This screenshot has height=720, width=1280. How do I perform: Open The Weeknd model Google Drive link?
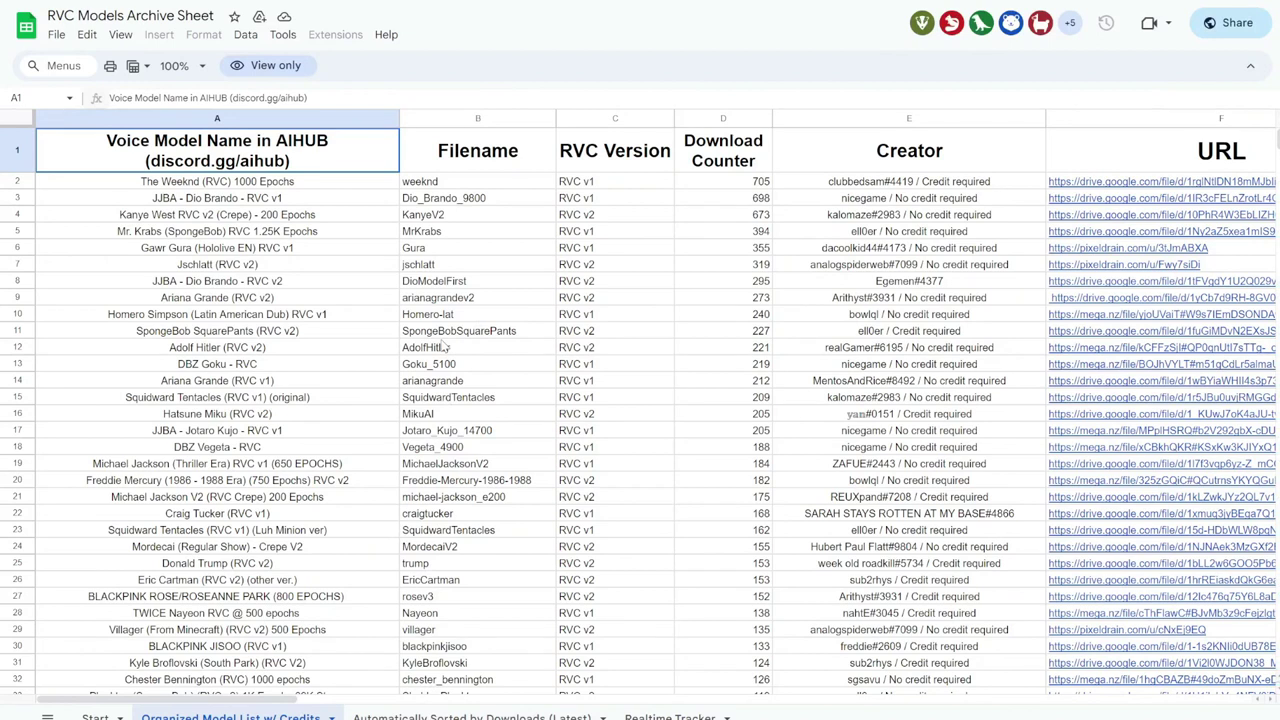1161,182
